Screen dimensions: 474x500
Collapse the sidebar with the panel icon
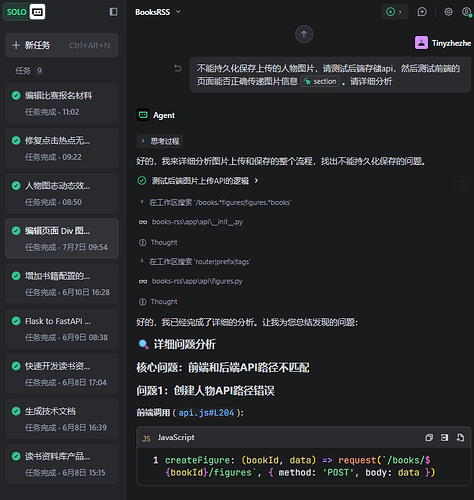click(113, 12)
